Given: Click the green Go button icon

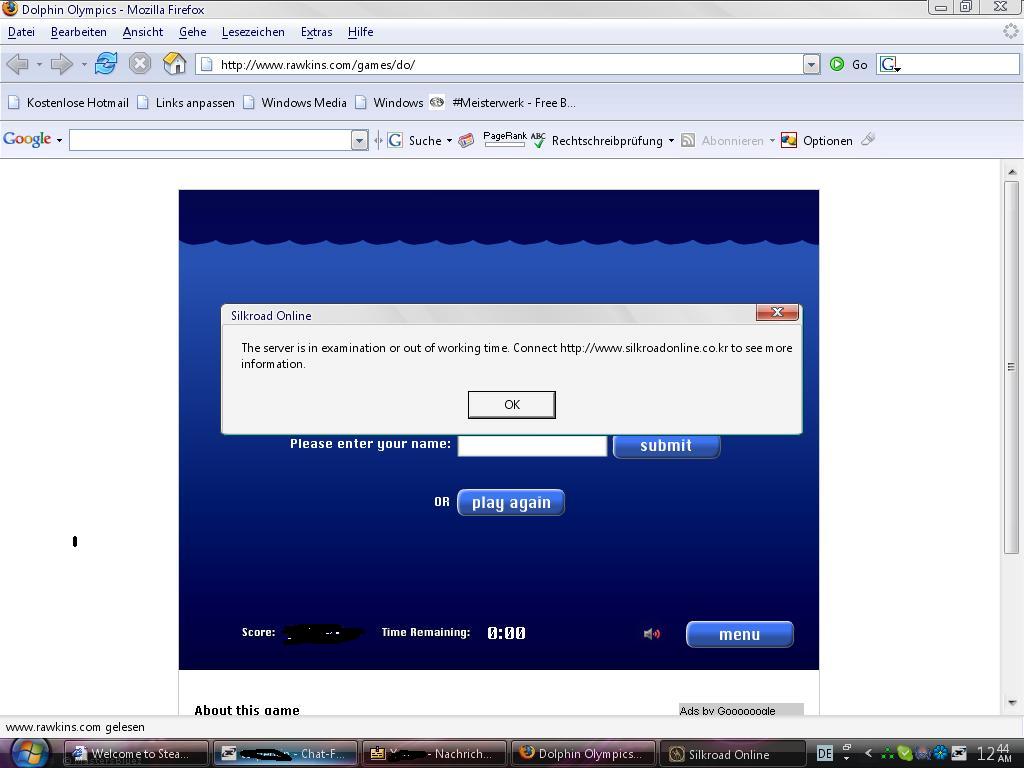Looking at the screenshot, I should pos(837,64).
